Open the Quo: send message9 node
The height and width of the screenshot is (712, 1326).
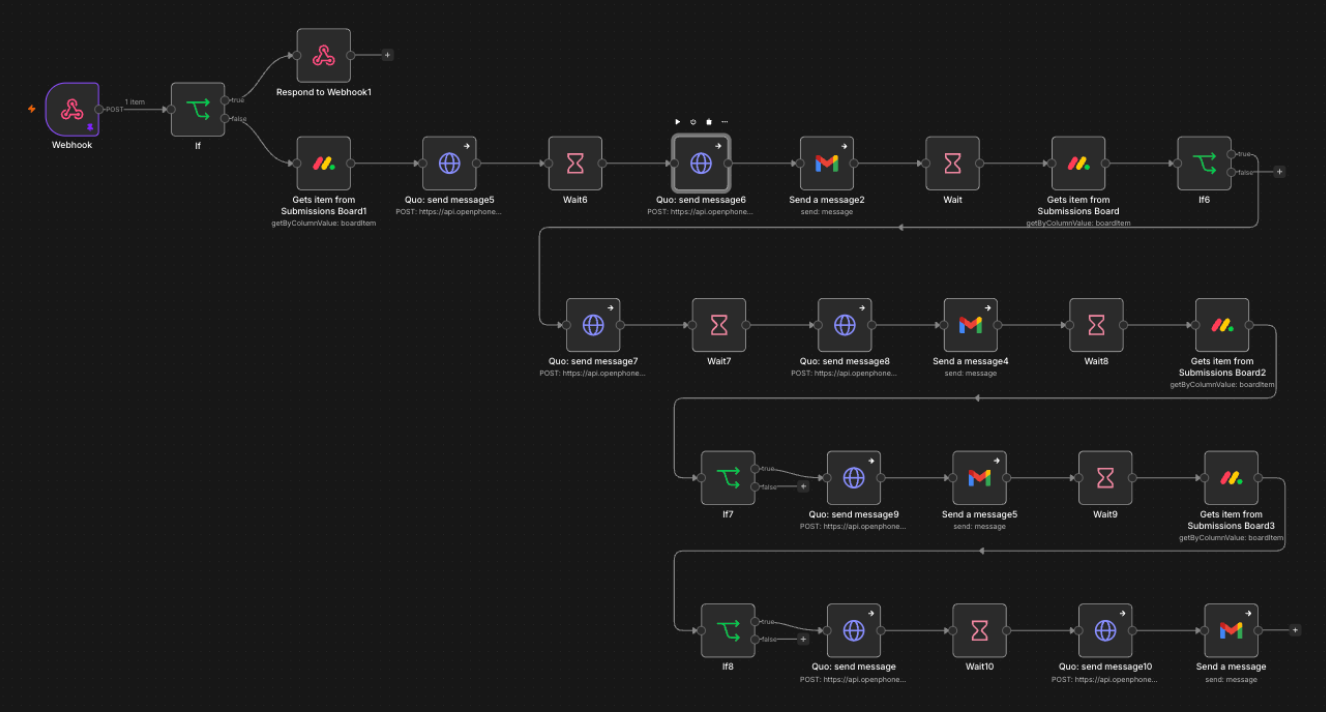tap(854, 478)
